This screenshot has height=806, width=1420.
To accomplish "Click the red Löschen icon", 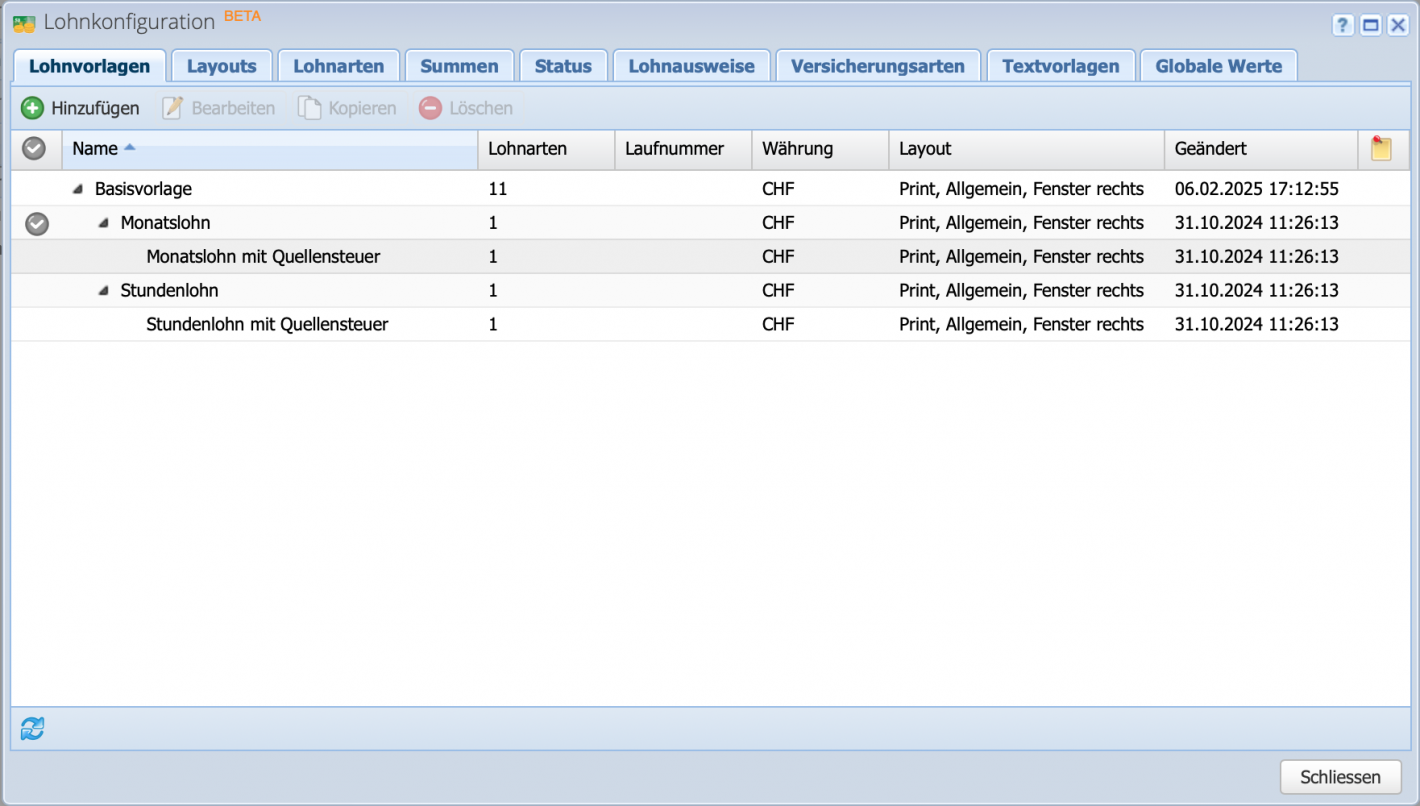I will pos(429,107).
